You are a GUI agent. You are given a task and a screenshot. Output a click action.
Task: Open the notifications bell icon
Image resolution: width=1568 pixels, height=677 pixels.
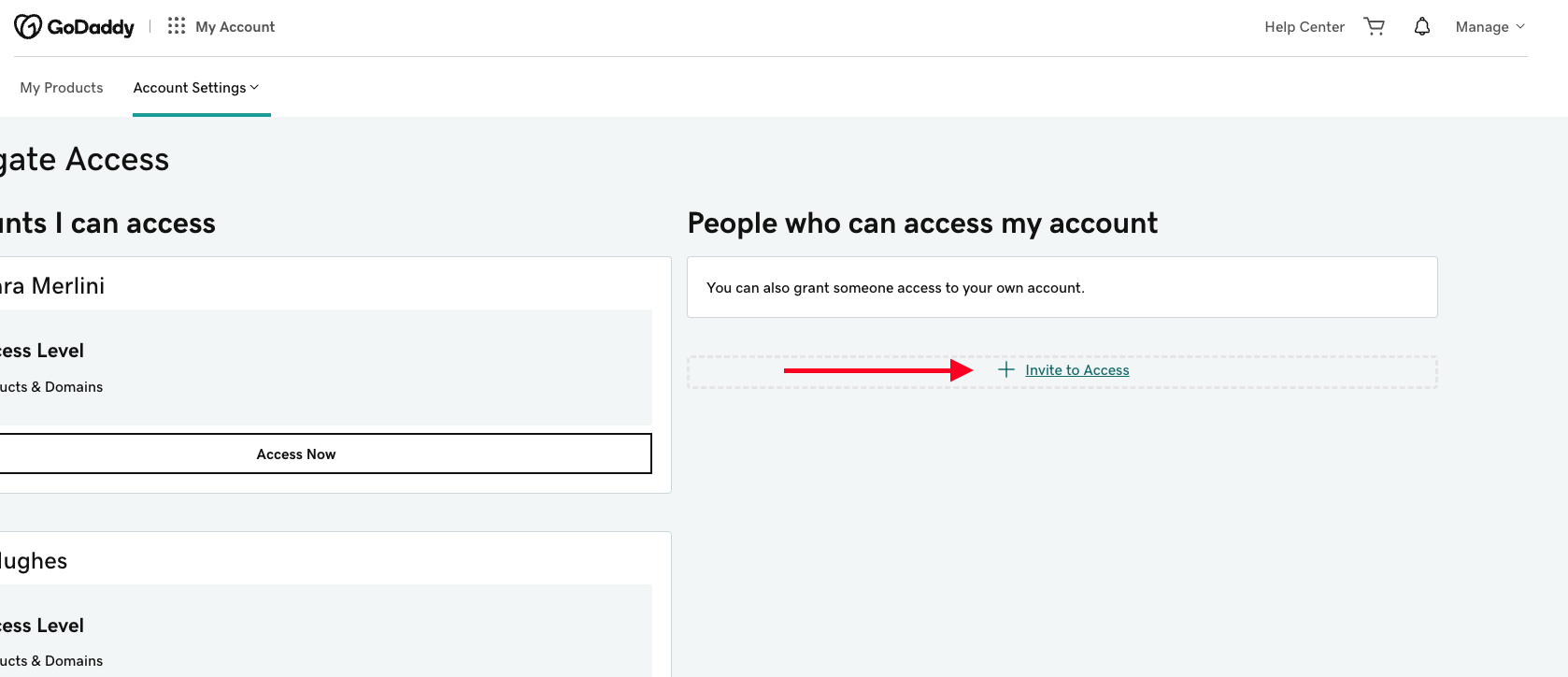tap(1422, 26)
